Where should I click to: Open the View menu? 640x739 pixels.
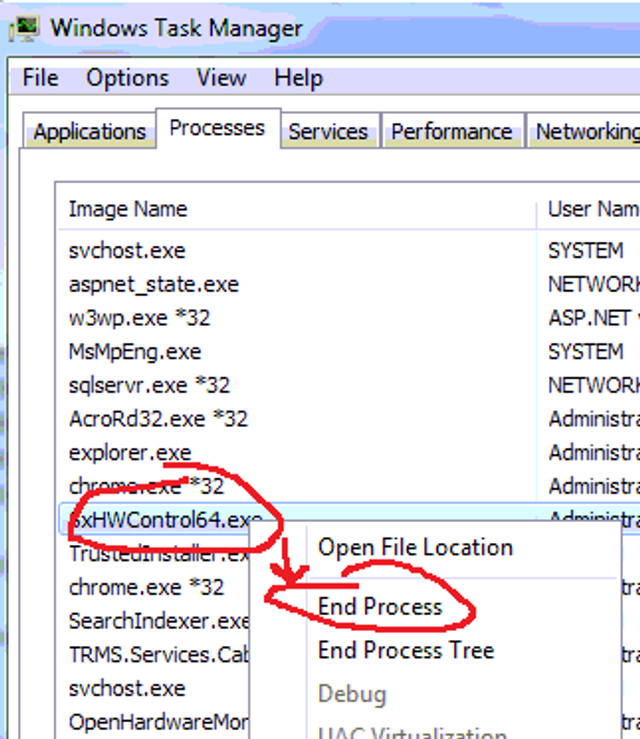pos(222,78)
